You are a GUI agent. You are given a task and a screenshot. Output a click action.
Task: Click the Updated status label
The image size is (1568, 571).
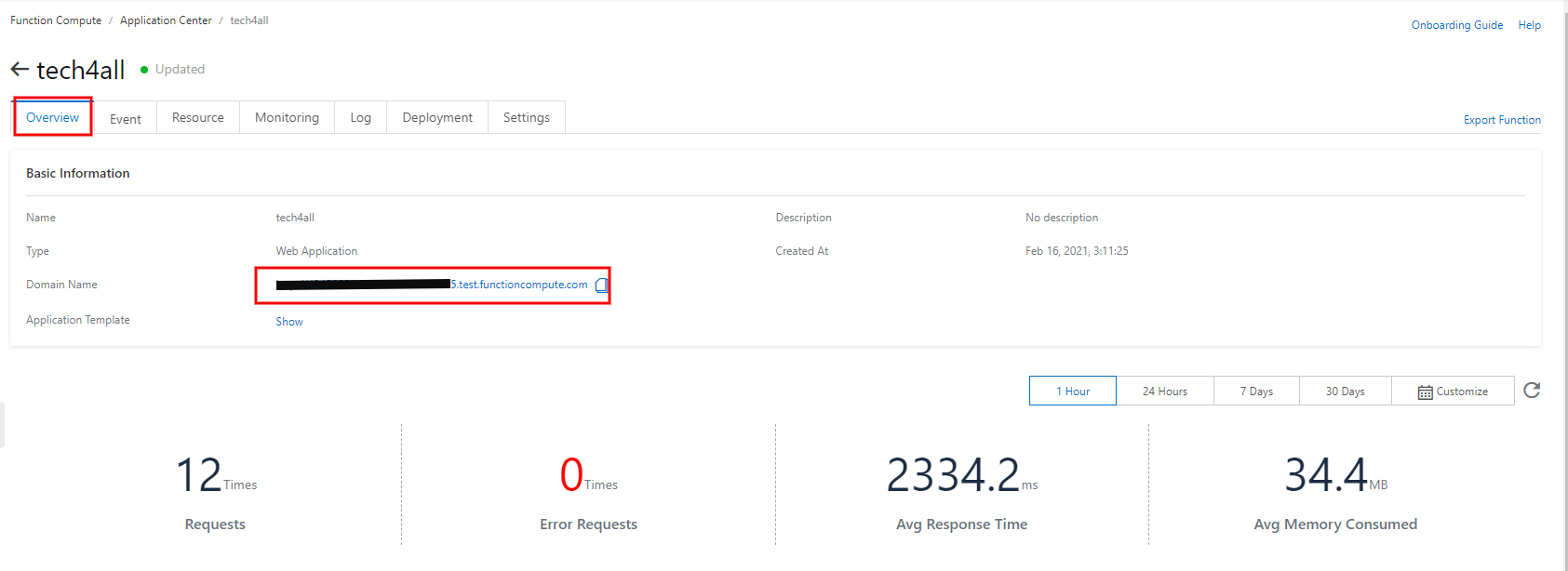(180, 69)
